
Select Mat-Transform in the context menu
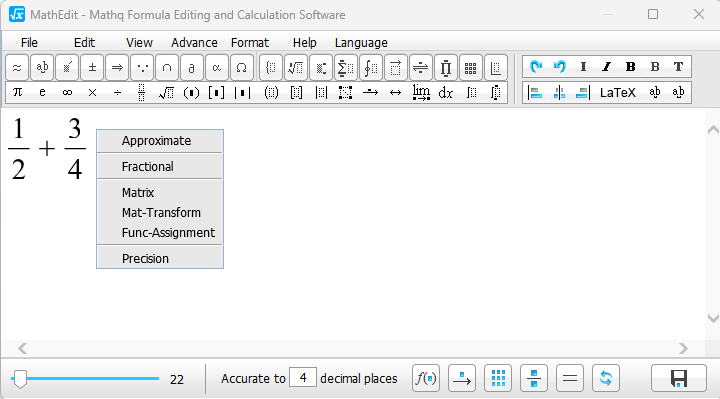[x=160, y=213]
